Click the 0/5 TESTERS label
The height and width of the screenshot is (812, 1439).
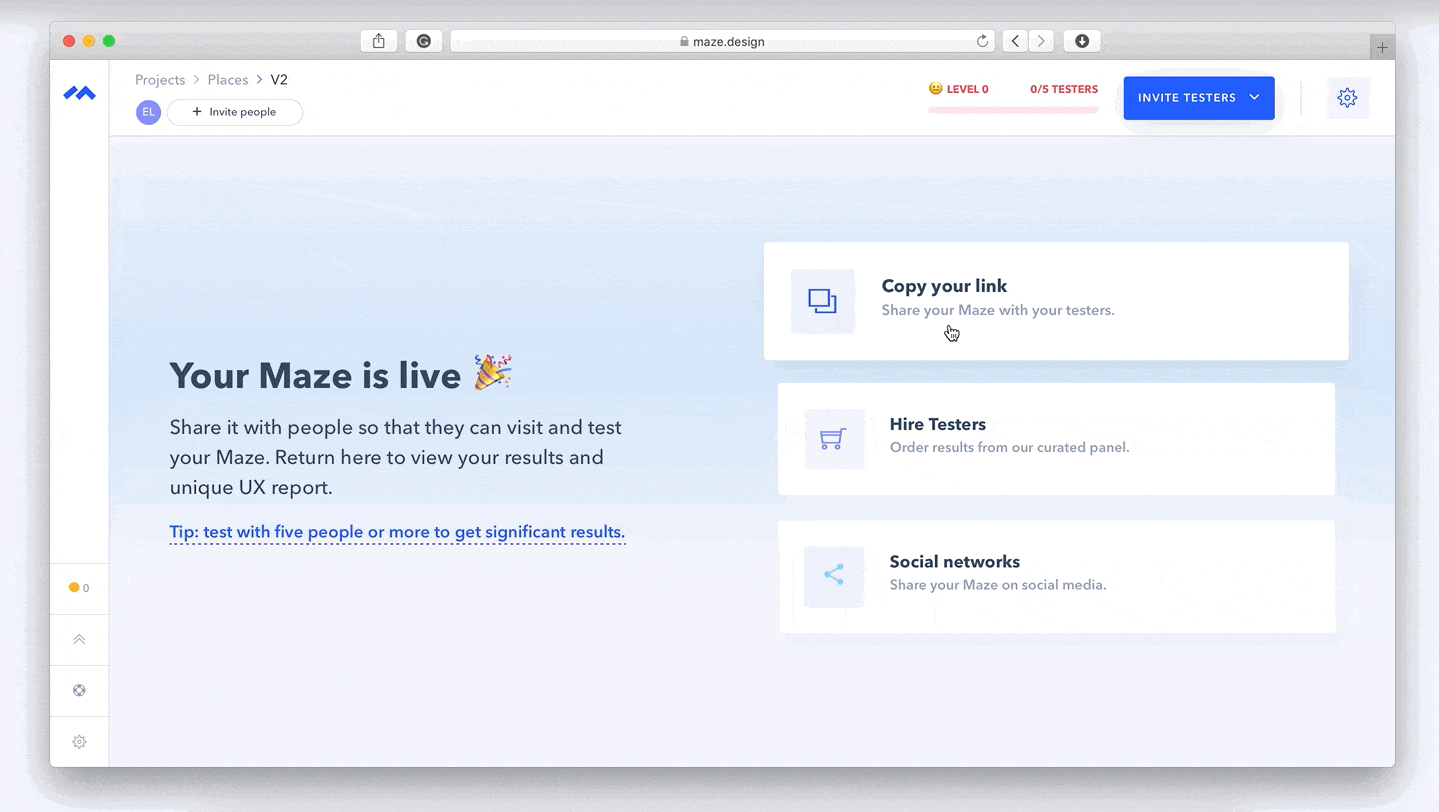[1064, 89]
